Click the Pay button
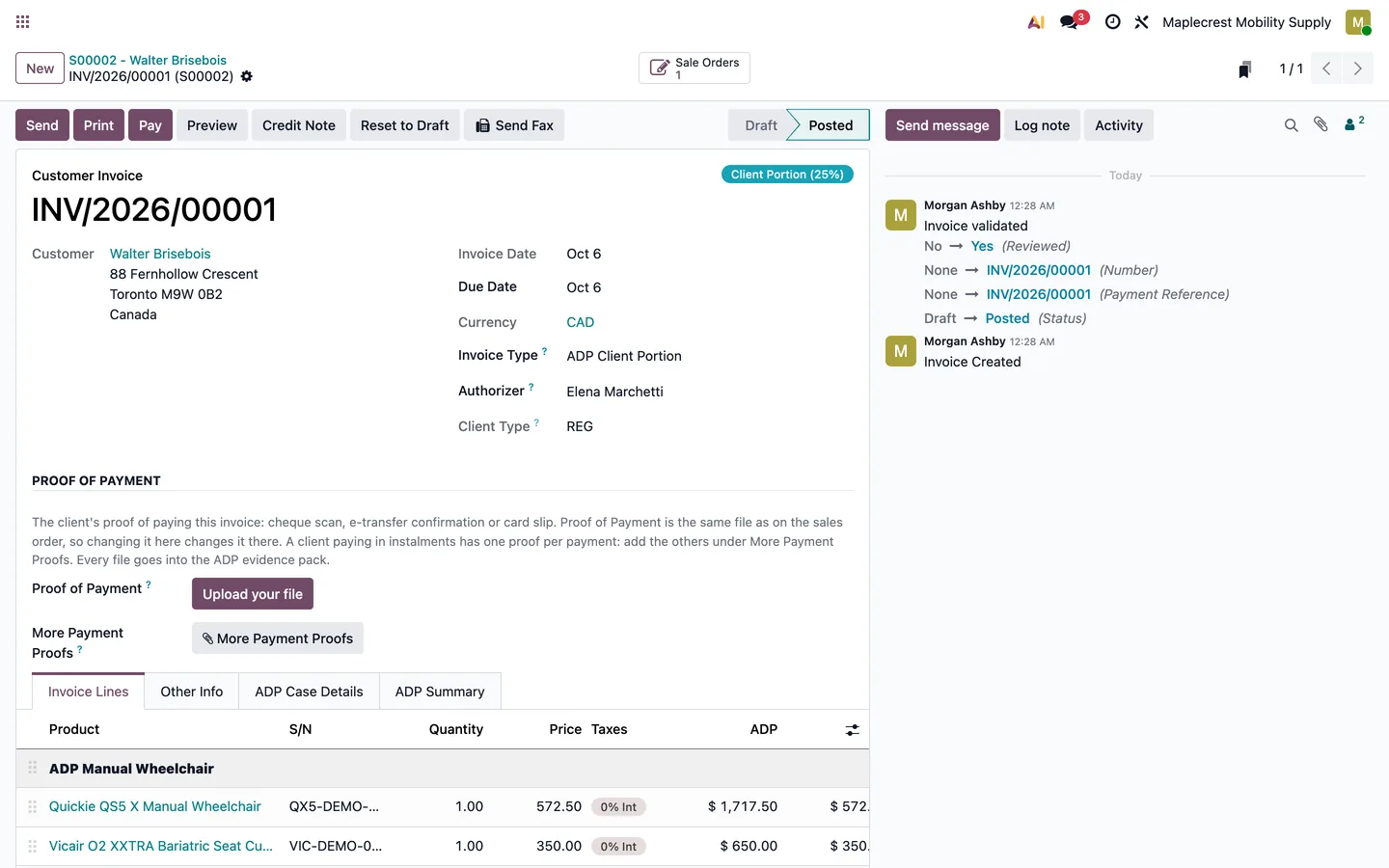This screenshot has height=868, width=1389. coord(150,125)
